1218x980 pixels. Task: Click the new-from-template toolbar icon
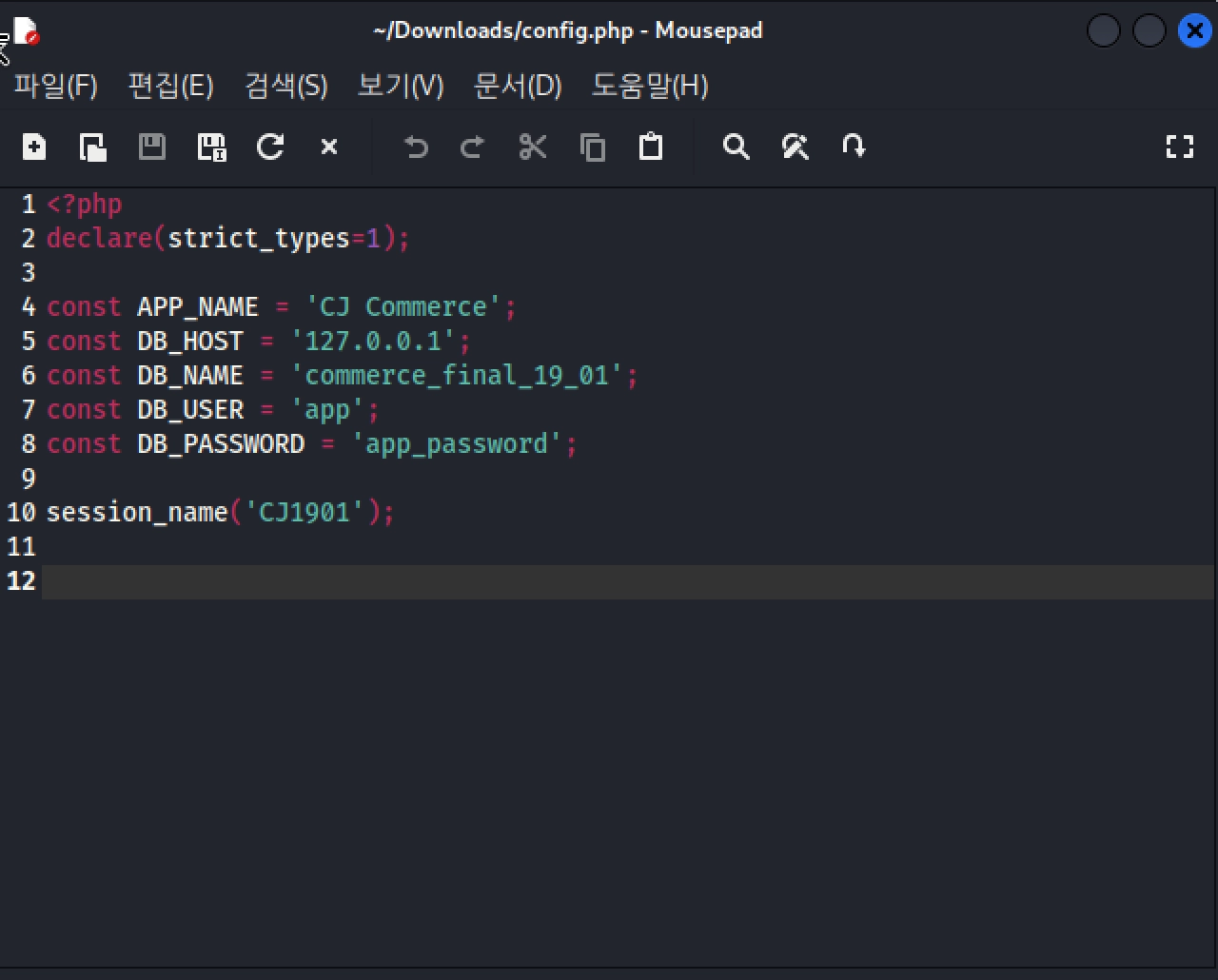pos(92,147)
